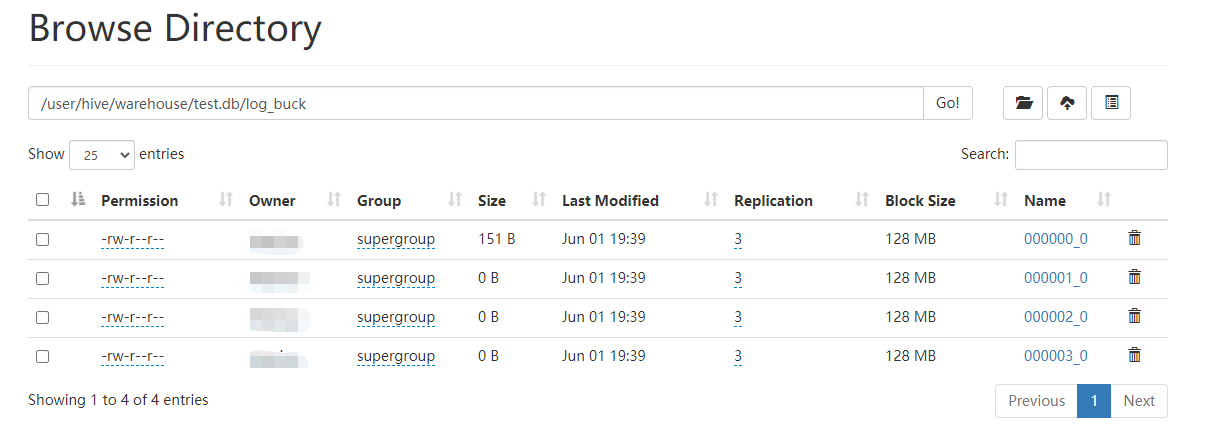Delete file 000003_0 with its trash icon
Screen dimensions: 1228x435
1134,355
